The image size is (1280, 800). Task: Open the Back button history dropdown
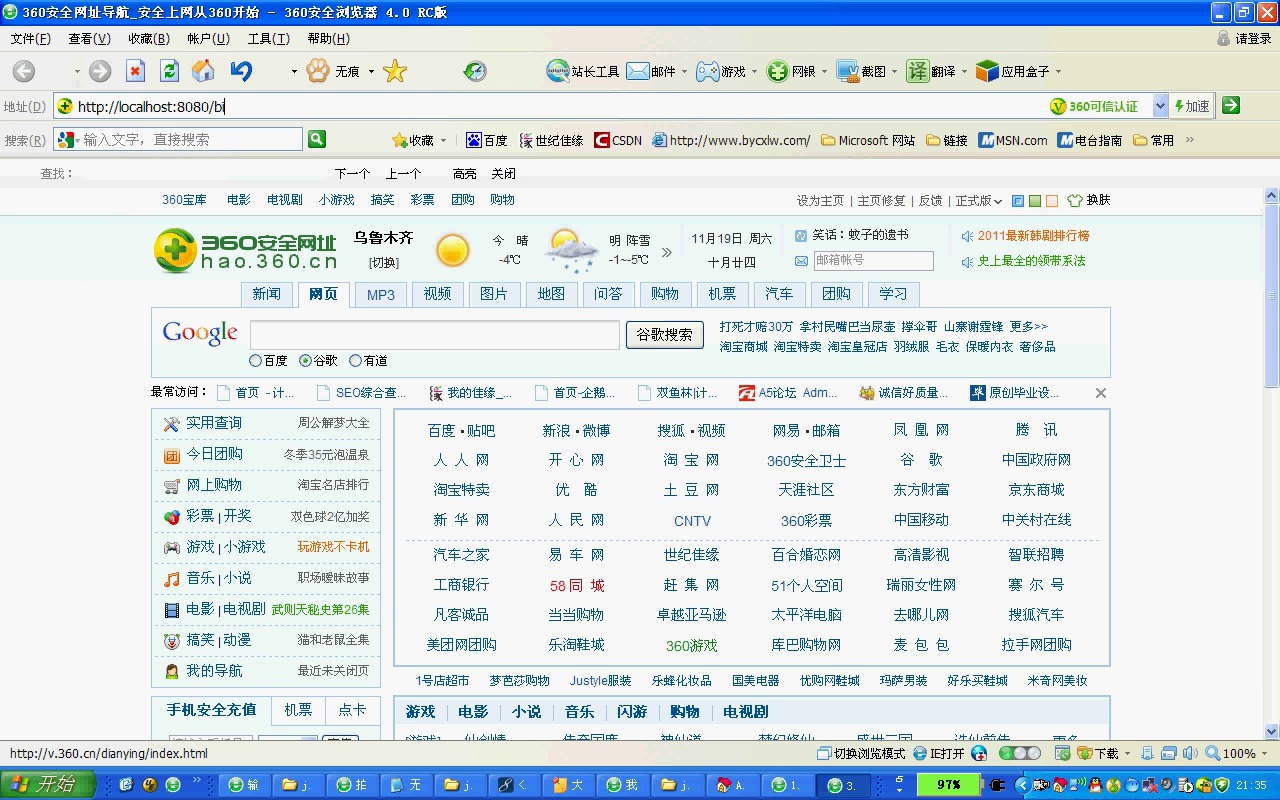(76, 72)
